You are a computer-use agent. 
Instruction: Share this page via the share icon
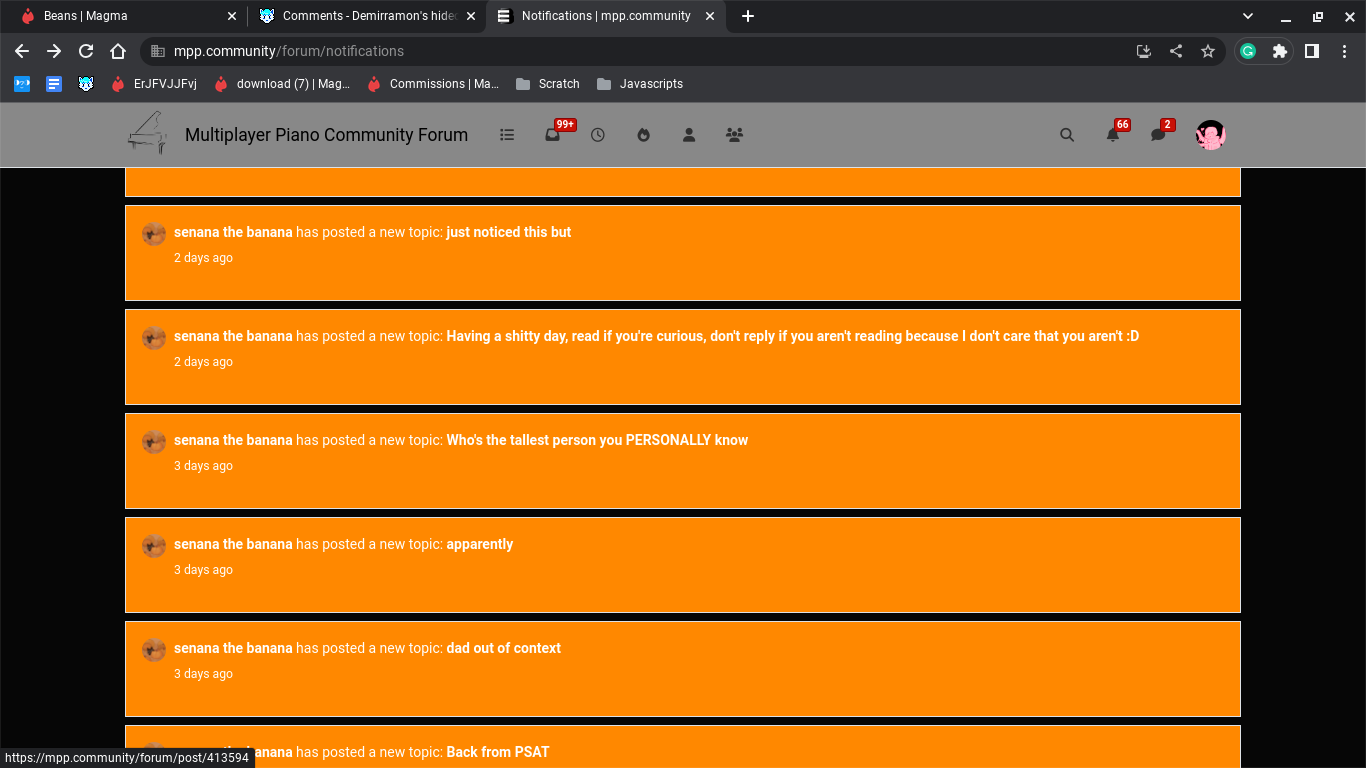tap(1176, 51)
